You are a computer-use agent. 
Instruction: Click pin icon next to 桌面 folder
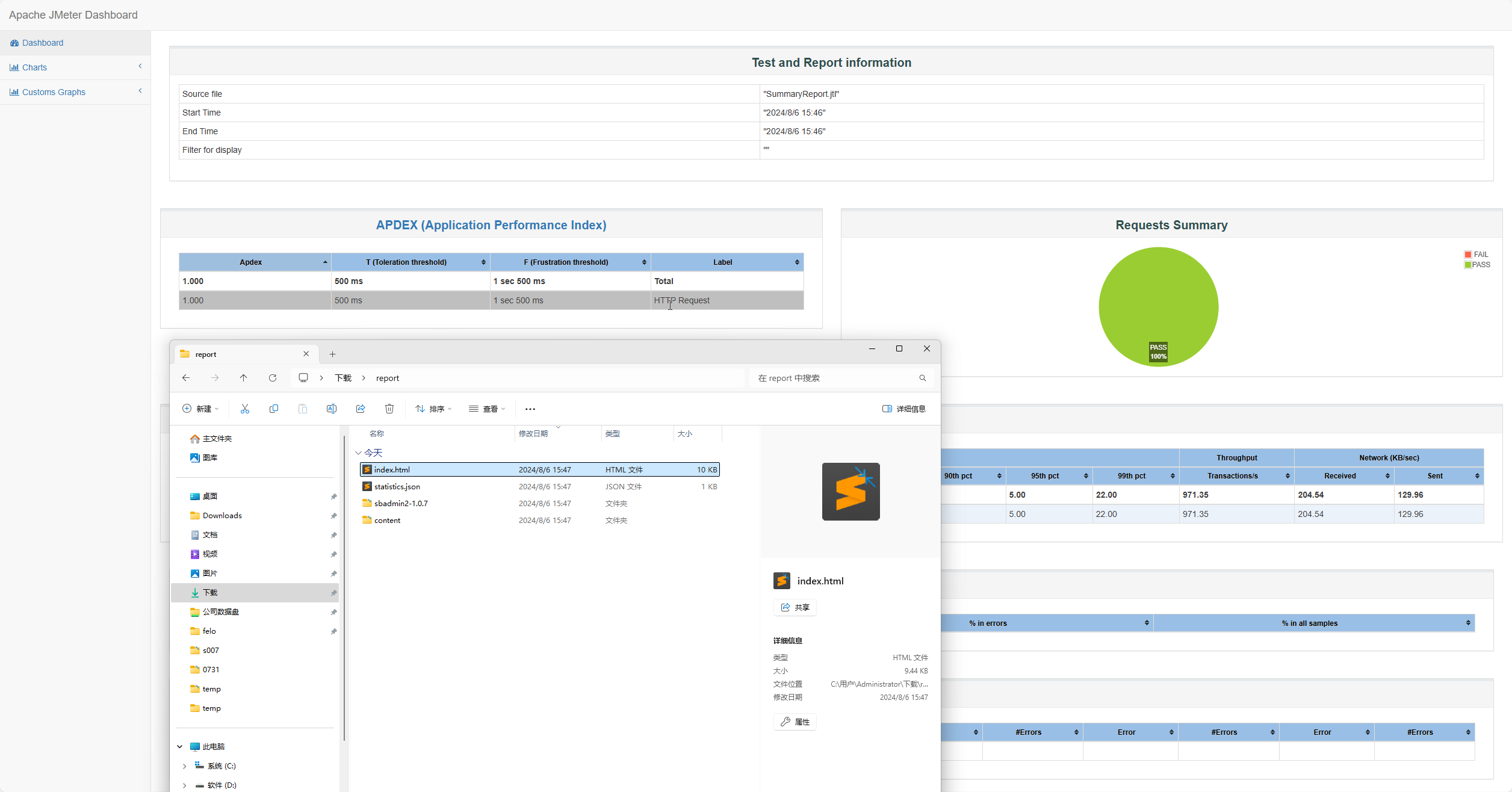click(333, 497)
